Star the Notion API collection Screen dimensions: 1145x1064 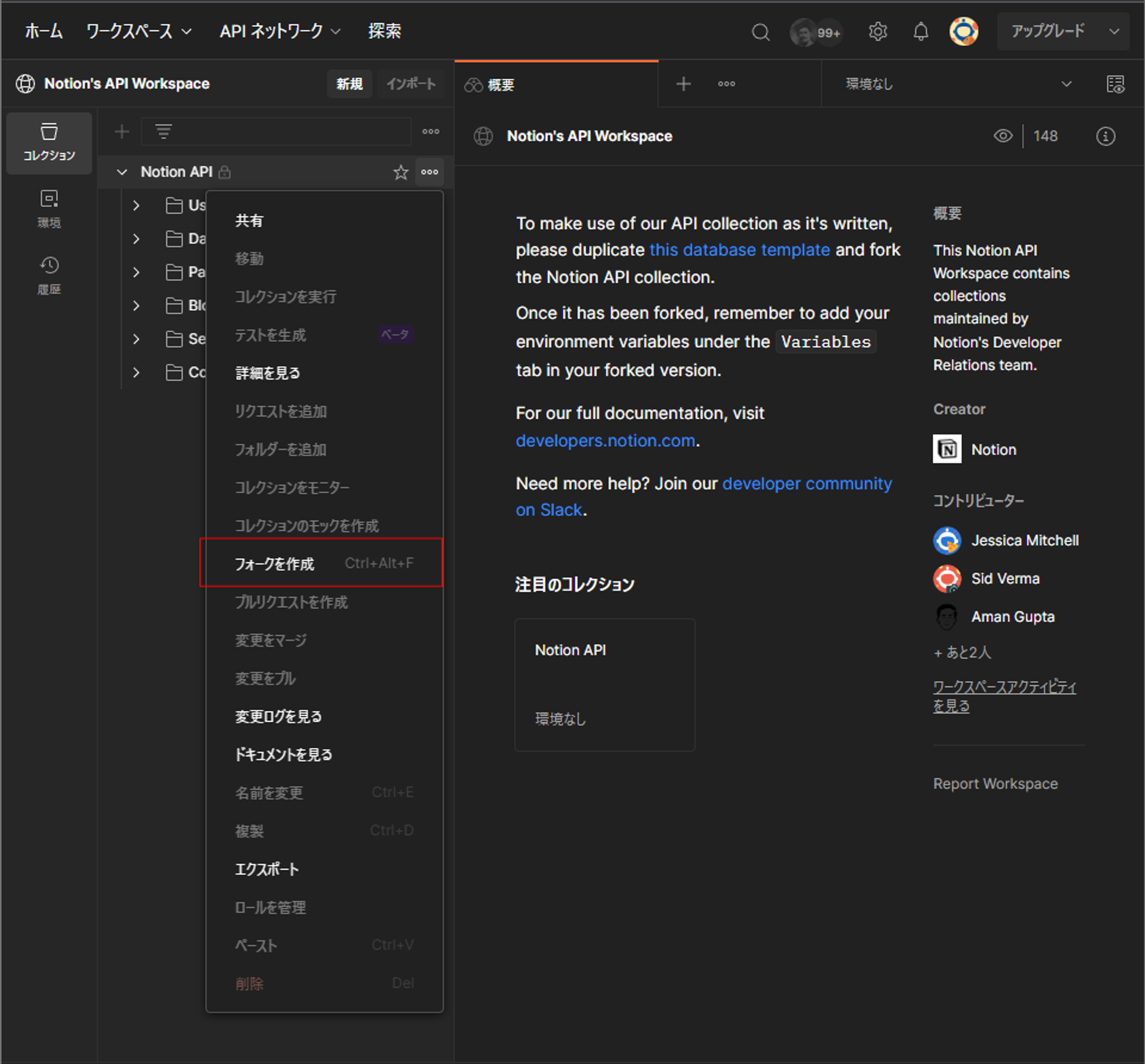pyautogui.click(x=400, y=172)
